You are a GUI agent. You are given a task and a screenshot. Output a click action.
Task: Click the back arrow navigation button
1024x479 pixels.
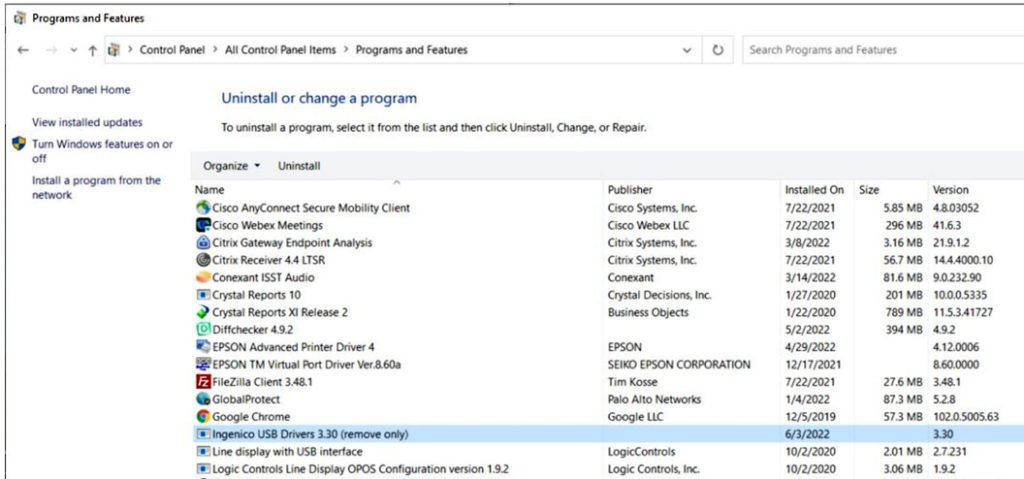coord(23,50)
